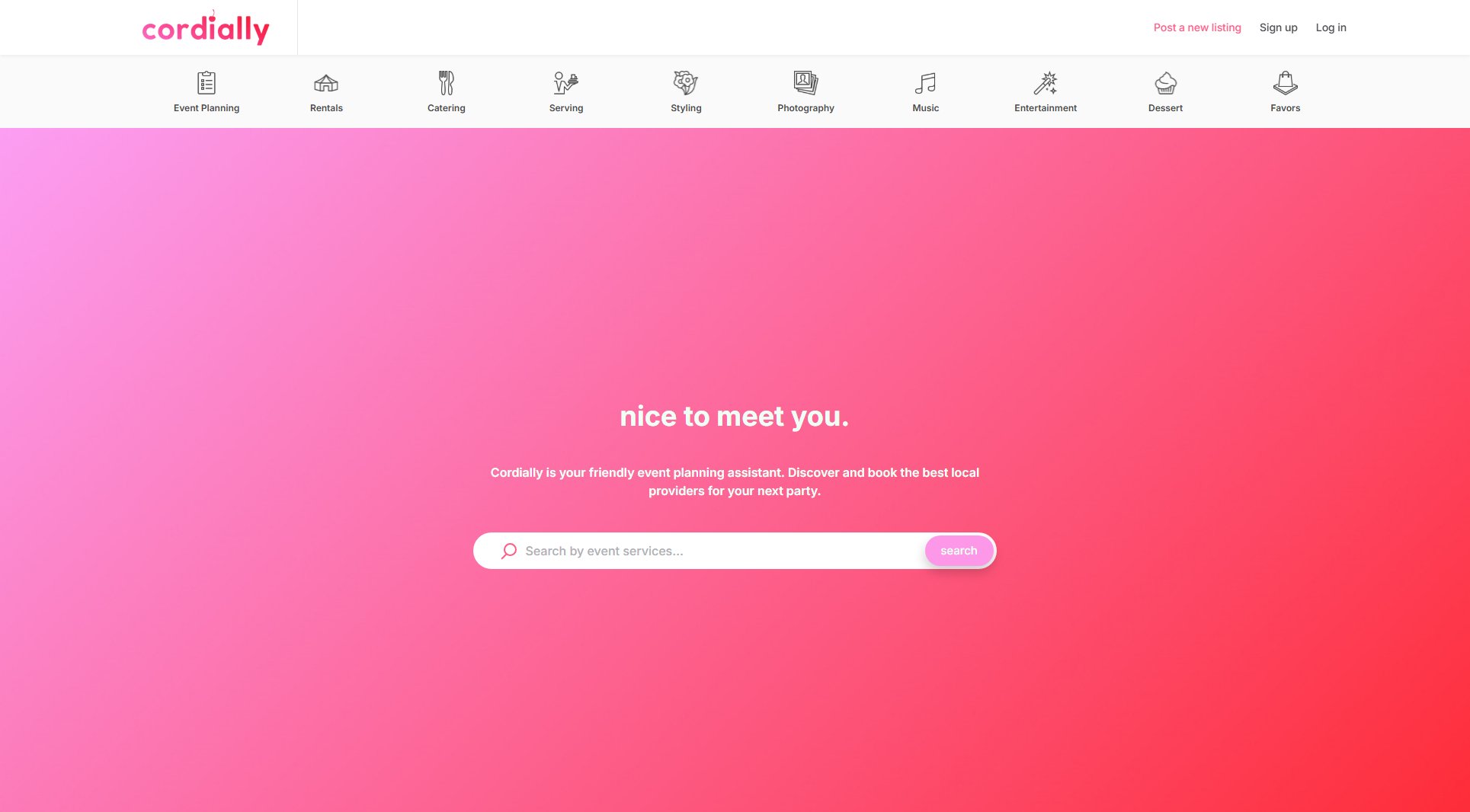Screen dimensions: 1470x812
Task: Select the Favors gift bag icon
Action: coord(1285,82)
